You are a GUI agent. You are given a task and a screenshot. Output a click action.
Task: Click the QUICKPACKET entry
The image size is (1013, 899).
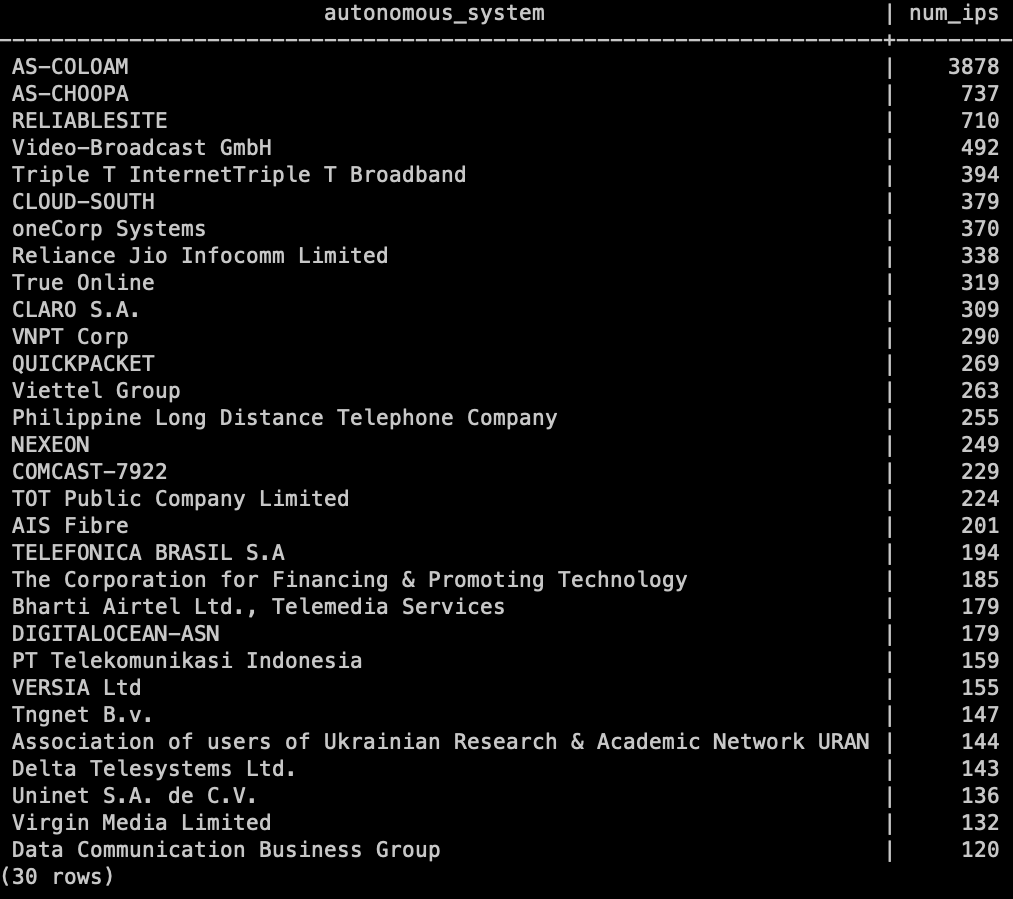click(83, 364)
